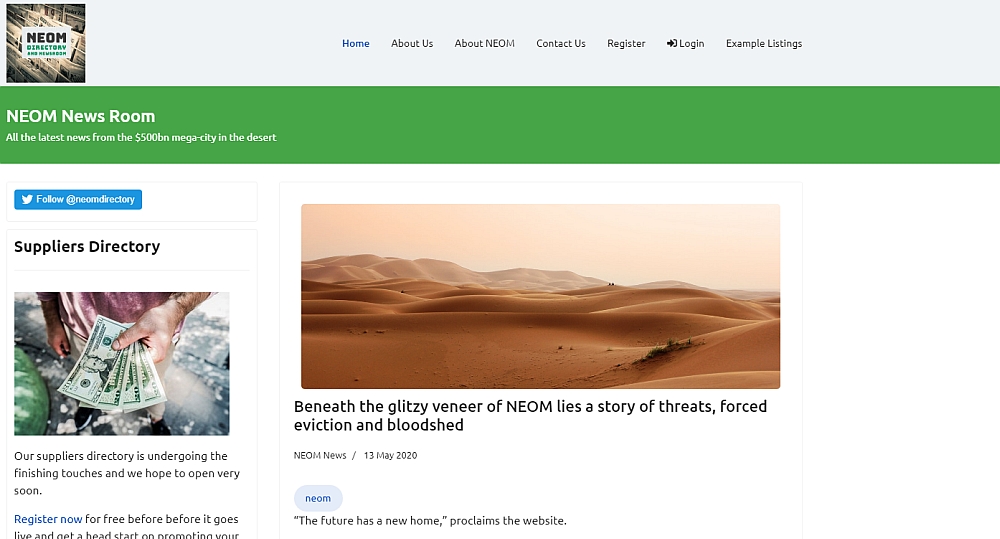Click the $500bn mega-city tagline text
The image size is (1000, 539).
click(x=141, y=137)
